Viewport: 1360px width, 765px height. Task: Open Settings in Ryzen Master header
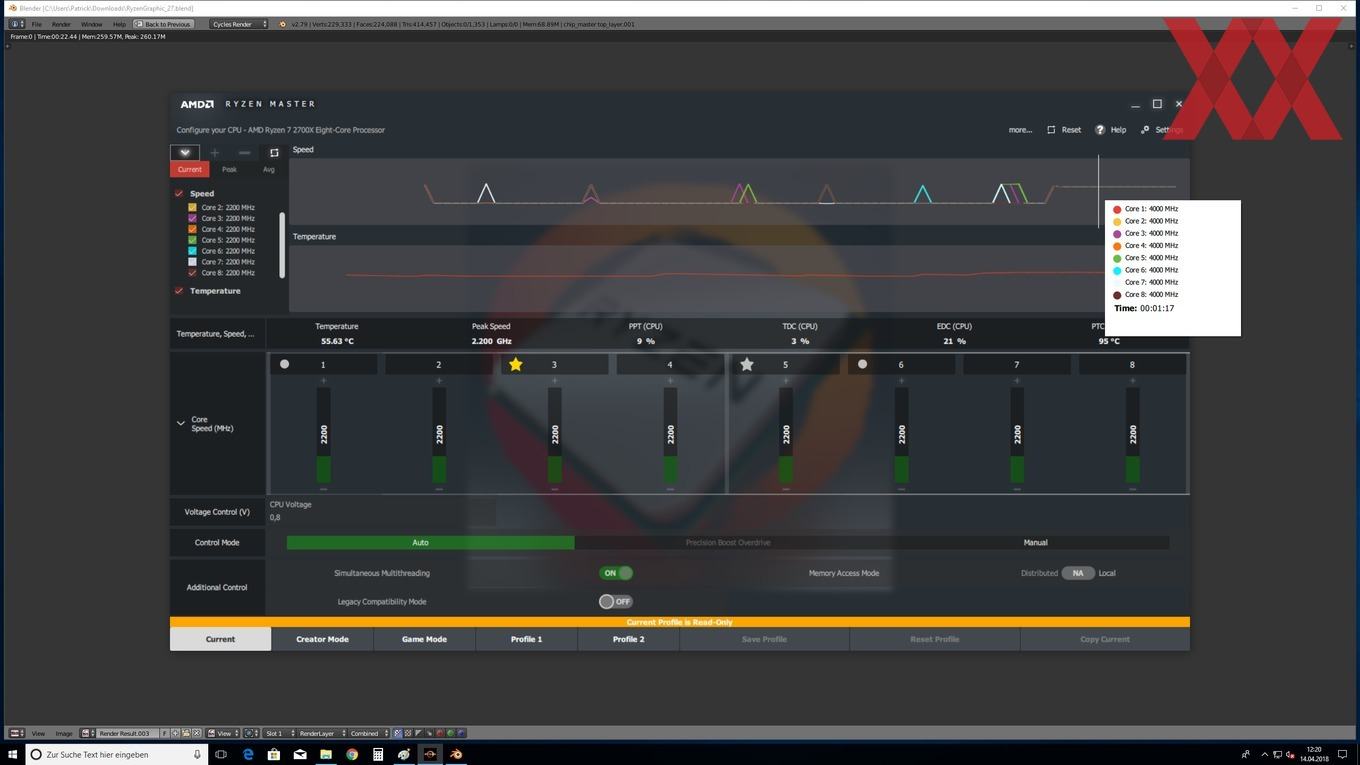(1163, 130)
